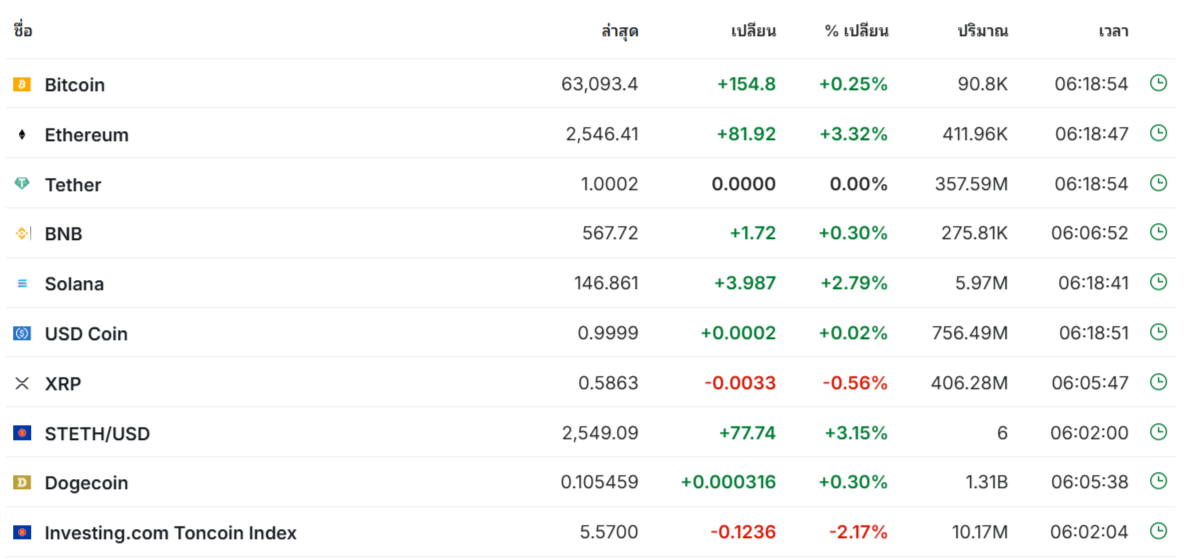This screenshot has width=1185, height=559.
Task: Click the Solana logo icon
Action: tap(22, 284)
